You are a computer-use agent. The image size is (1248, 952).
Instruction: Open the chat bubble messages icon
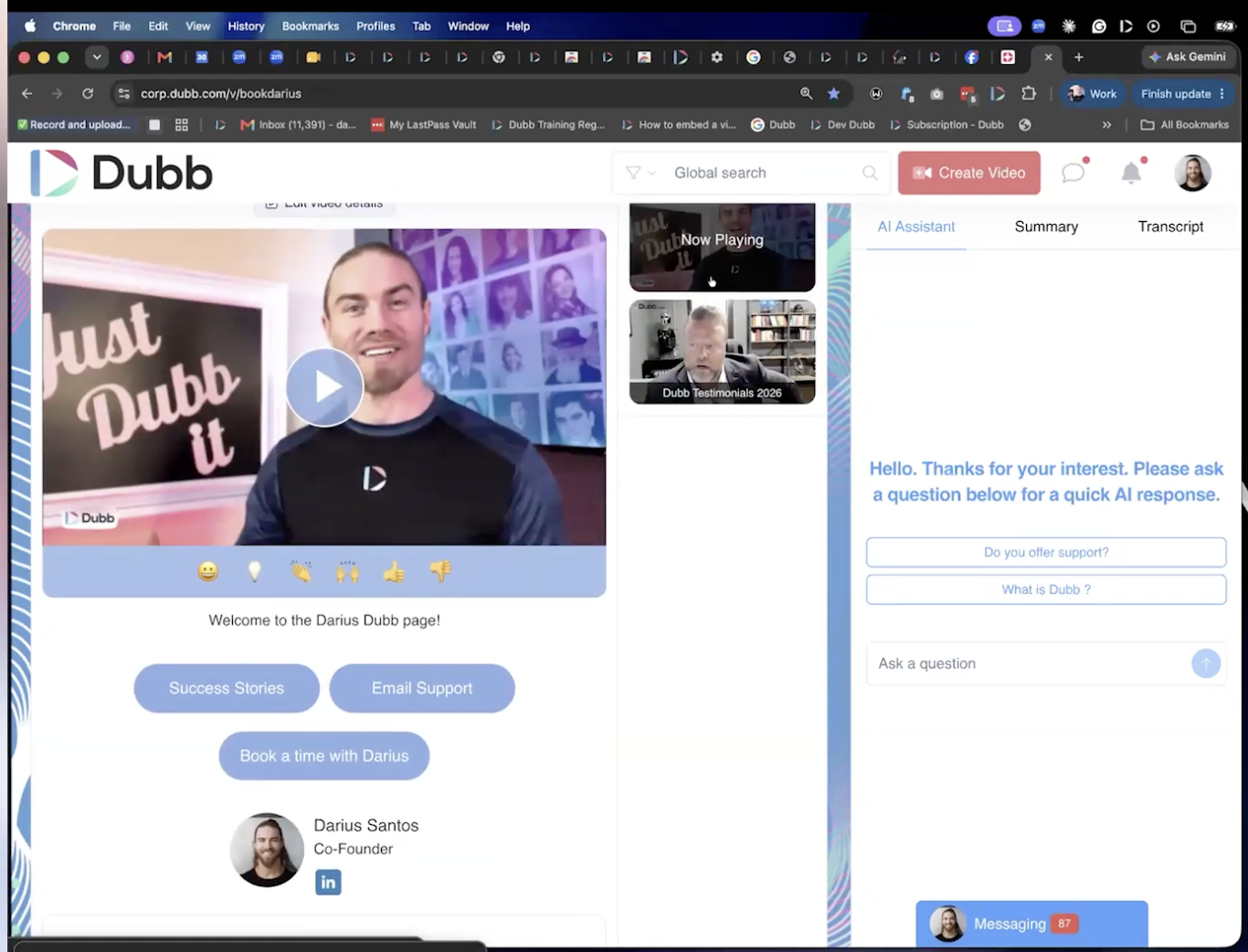pyautogui.click(x=1073, y=172)
